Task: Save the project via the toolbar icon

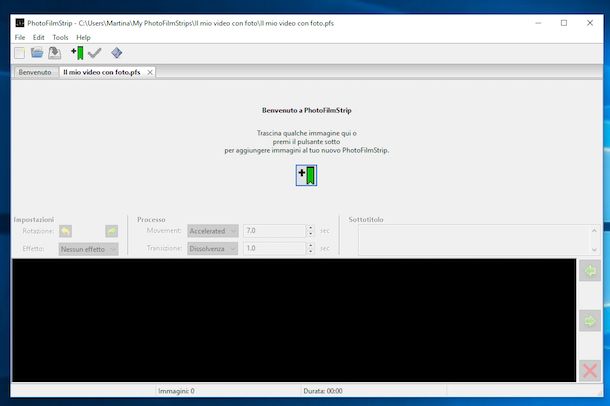Action: click(x=54, y=52)
